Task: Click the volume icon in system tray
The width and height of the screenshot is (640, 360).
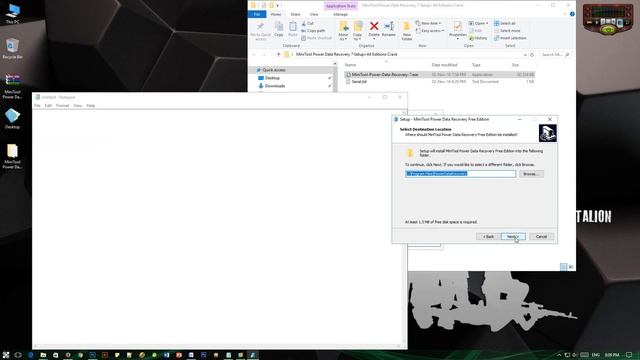Action: [574, 355]
